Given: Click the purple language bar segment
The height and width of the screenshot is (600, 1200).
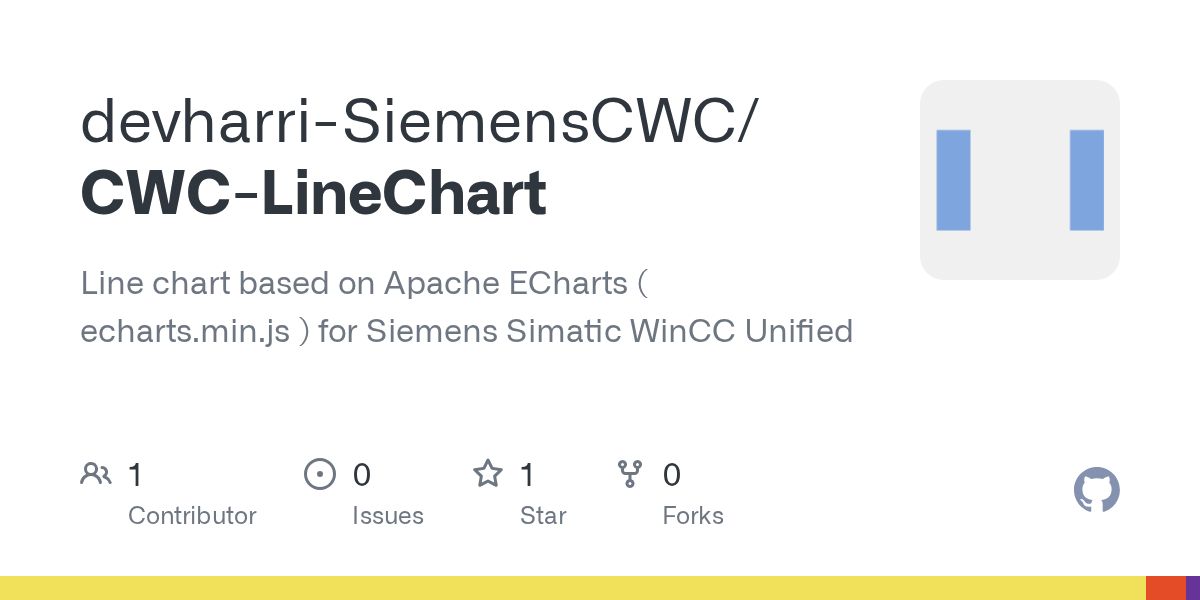Looking at the screenshot, I should click(x=1193, y=588).
